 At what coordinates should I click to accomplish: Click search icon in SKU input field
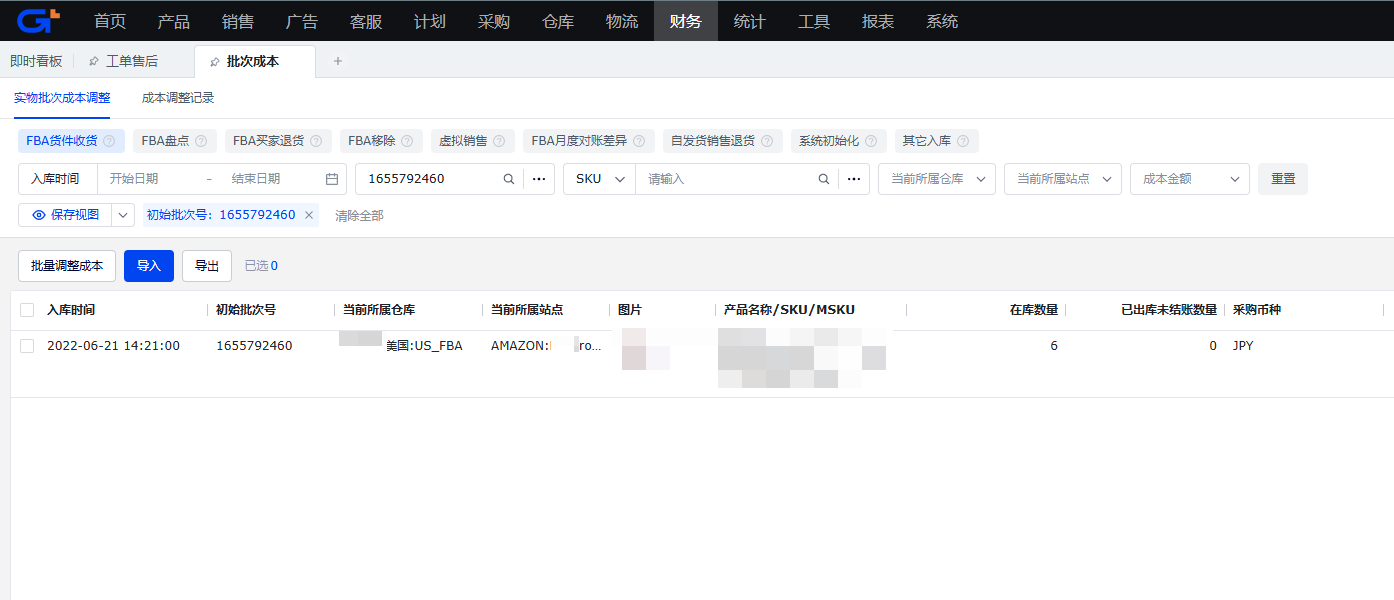pos(824,179)
